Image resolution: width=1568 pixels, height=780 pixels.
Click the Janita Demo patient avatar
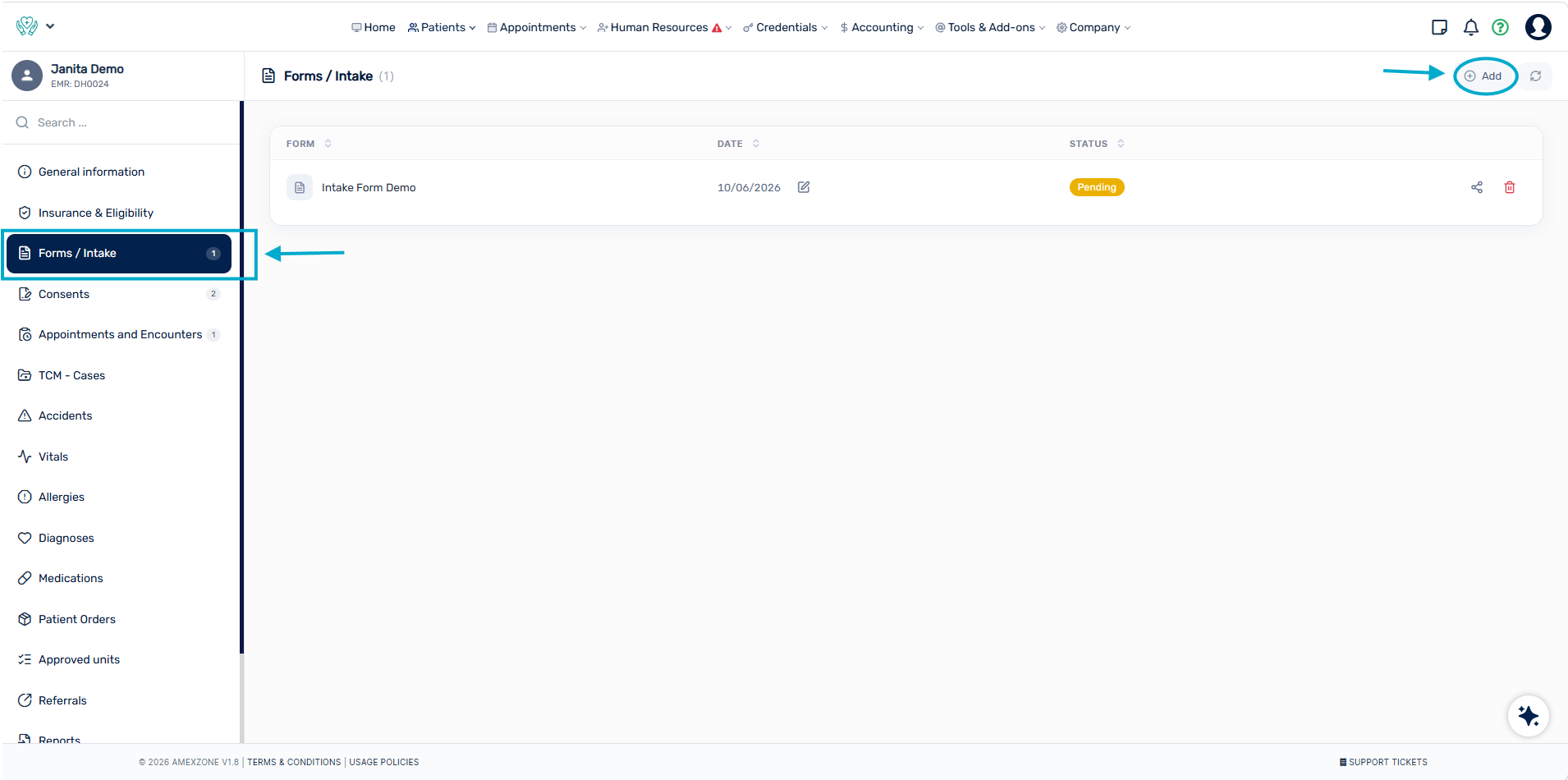tap(27, 76)
